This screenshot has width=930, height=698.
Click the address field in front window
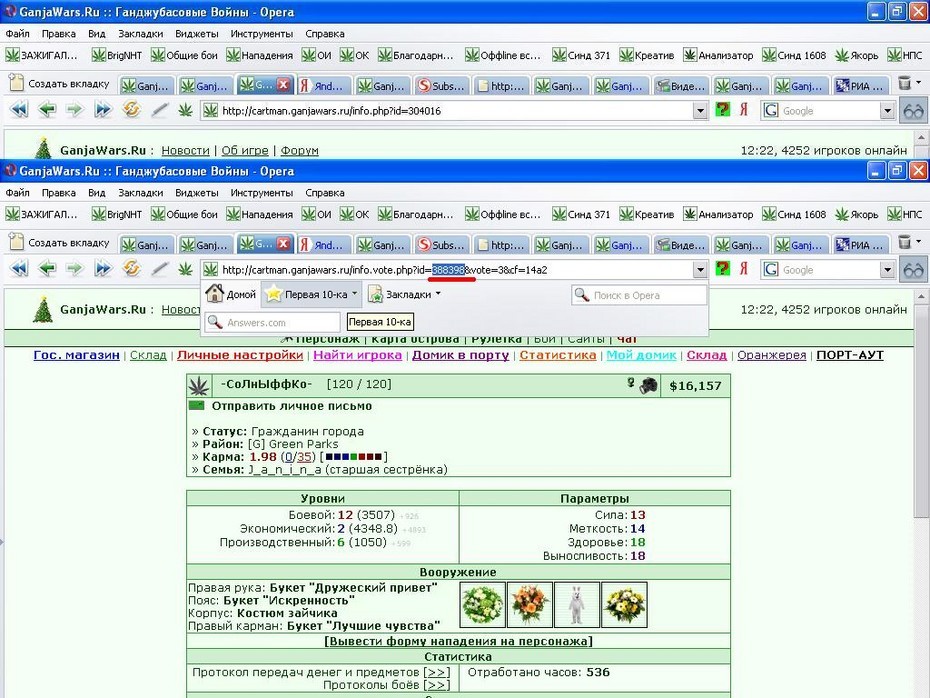point(454,270)
